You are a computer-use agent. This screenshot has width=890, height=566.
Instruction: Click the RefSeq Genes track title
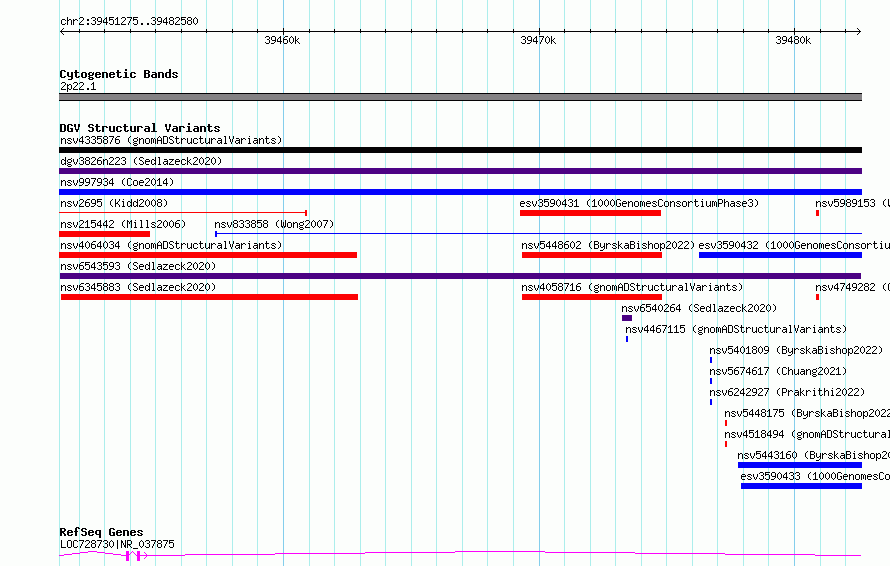click(x=101, y=533)
